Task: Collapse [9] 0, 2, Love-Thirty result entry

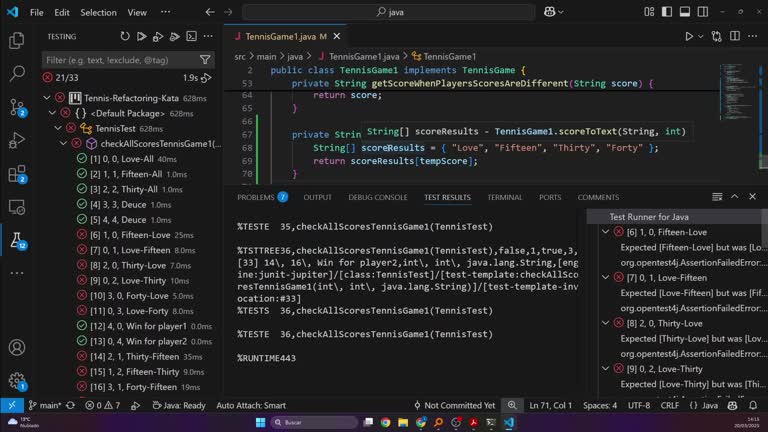Action: point(606,368)
